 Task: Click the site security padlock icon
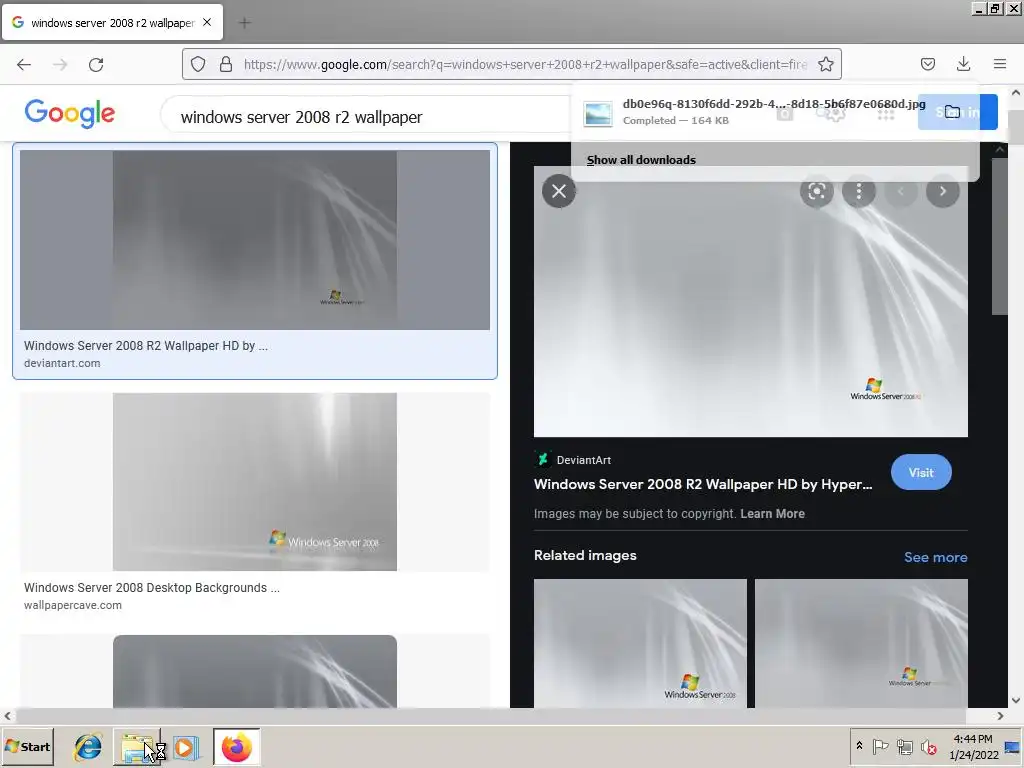(226, 64)
